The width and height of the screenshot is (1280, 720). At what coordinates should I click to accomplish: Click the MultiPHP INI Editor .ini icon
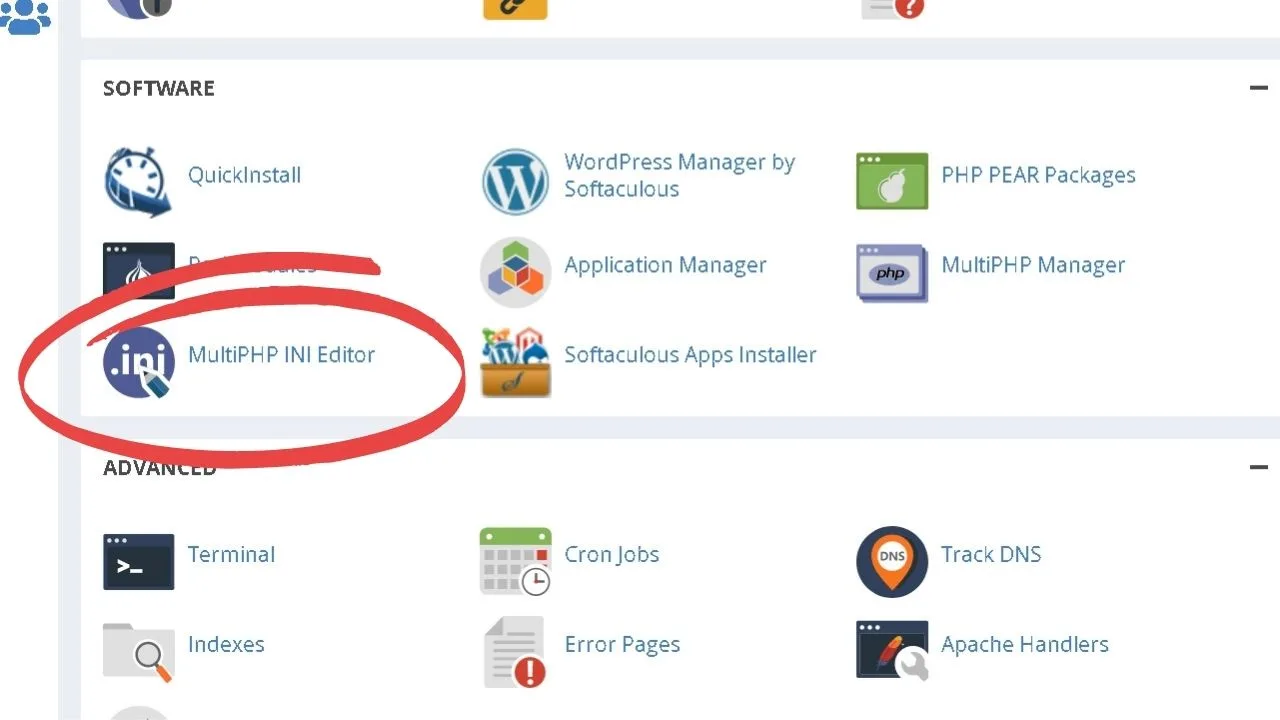139,362
